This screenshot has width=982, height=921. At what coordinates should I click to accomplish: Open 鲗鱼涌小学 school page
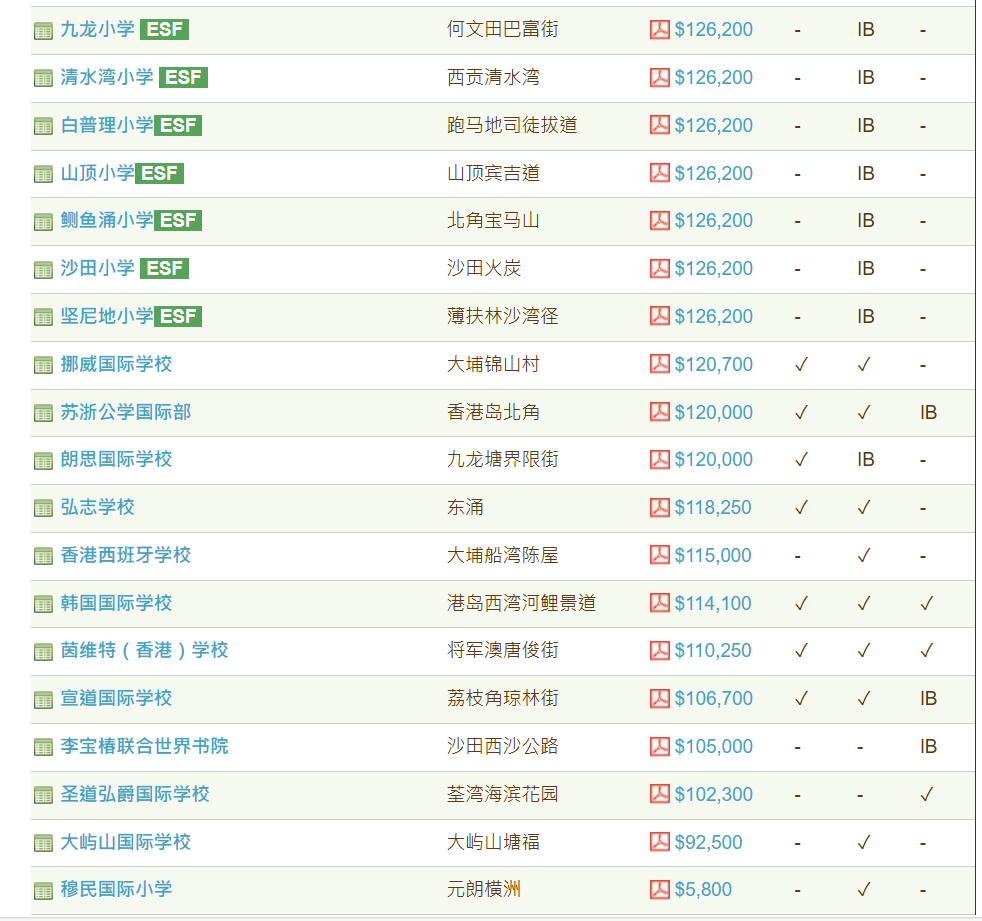[x=107, y=220]
